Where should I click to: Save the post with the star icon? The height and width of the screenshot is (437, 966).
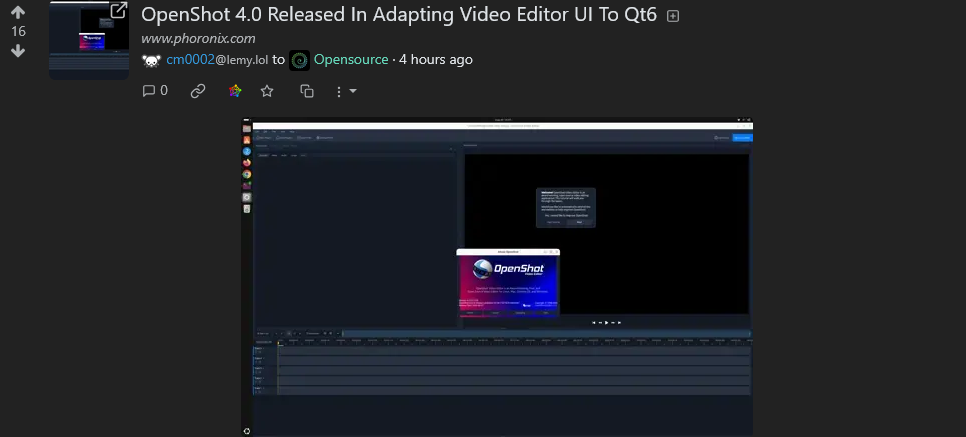click(x=267, y=91)
